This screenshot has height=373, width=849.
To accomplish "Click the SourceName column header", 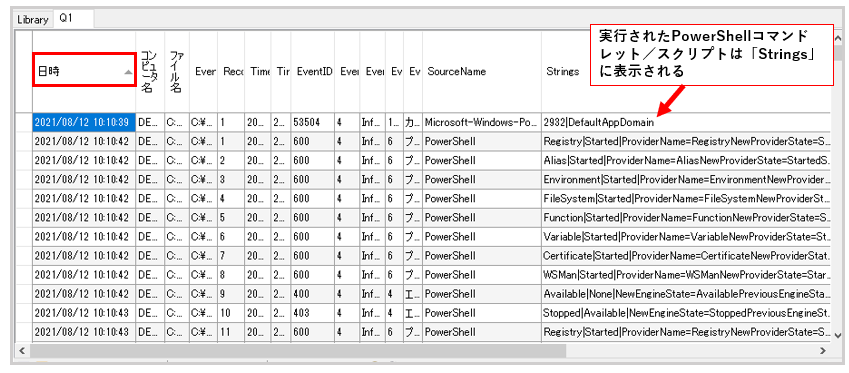I will (481, 71).
